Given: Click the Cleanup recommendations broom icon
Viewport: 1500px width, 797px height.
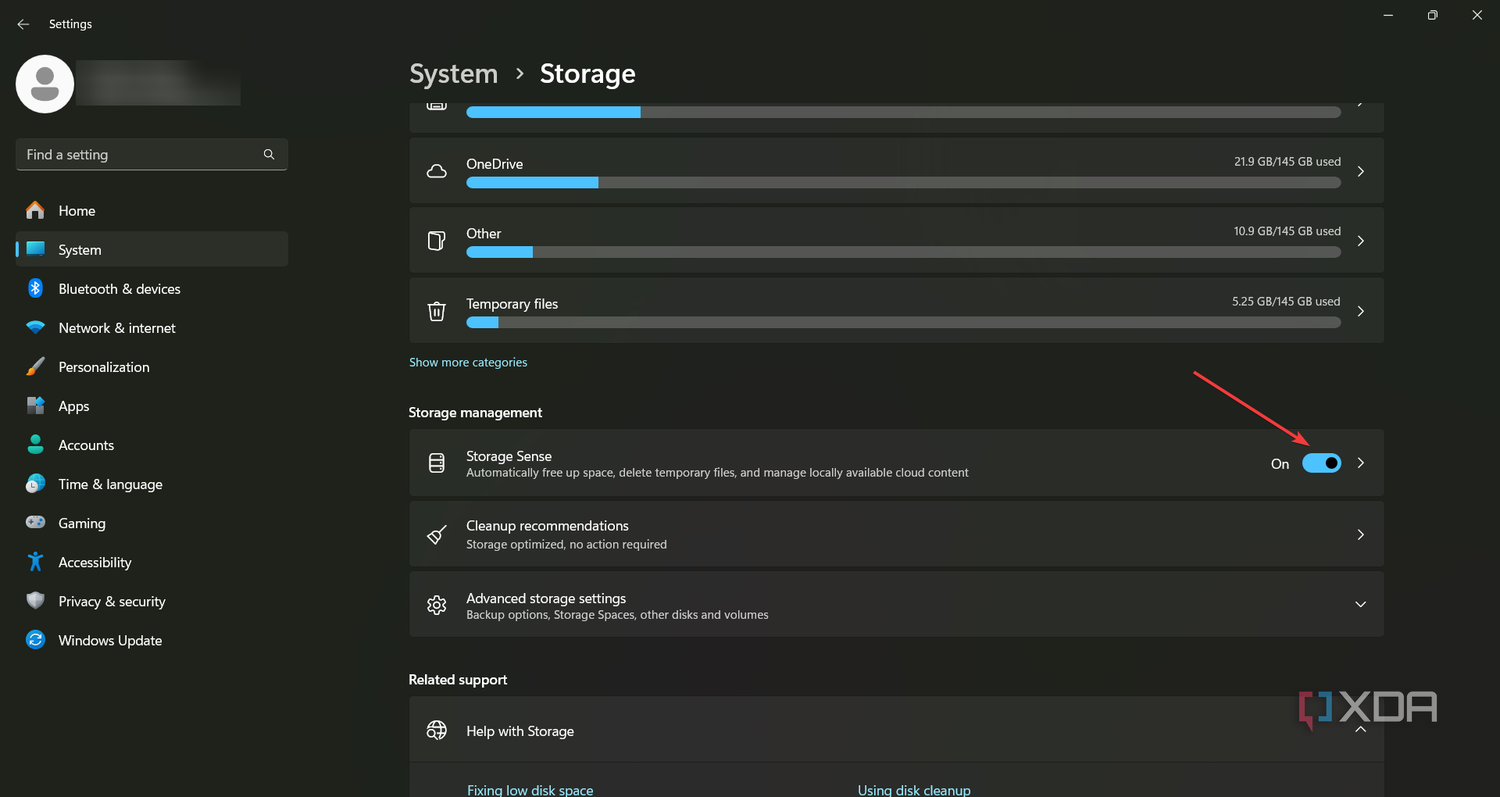Looking at the screenshot, I should click(436, 534).
